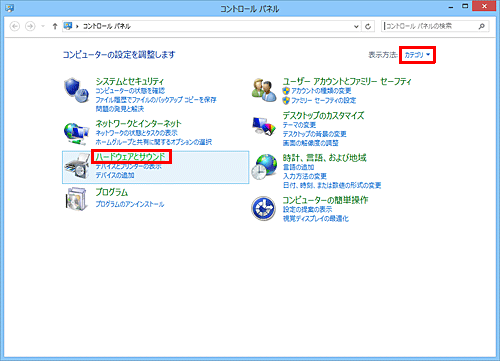500x361 pixels.
Task: Minimize the Control Panel window
Action: [x=451, y=7]
